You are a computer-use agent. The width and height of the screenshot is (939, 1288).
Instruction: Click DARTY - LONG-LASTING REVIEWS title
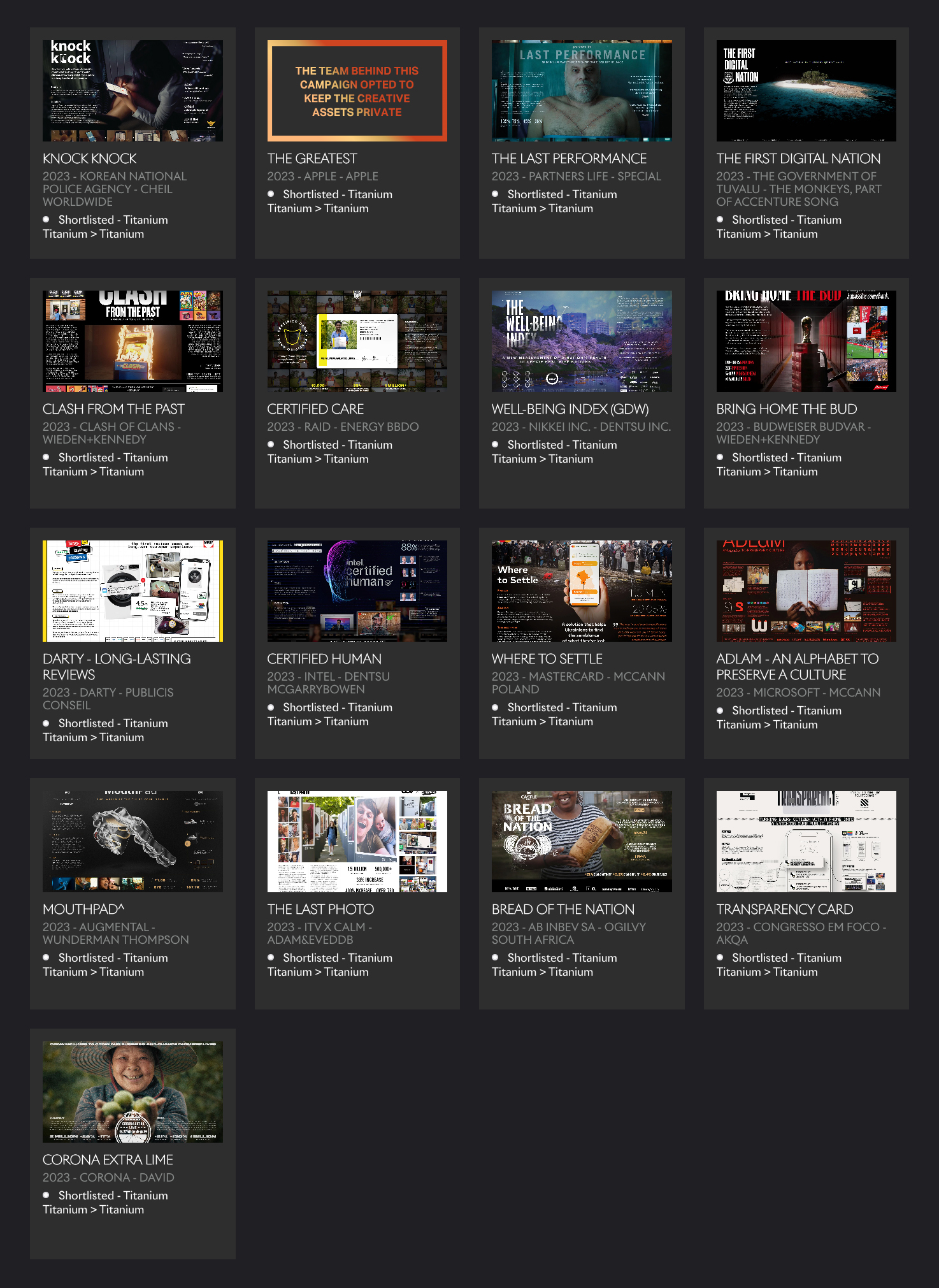117,667
